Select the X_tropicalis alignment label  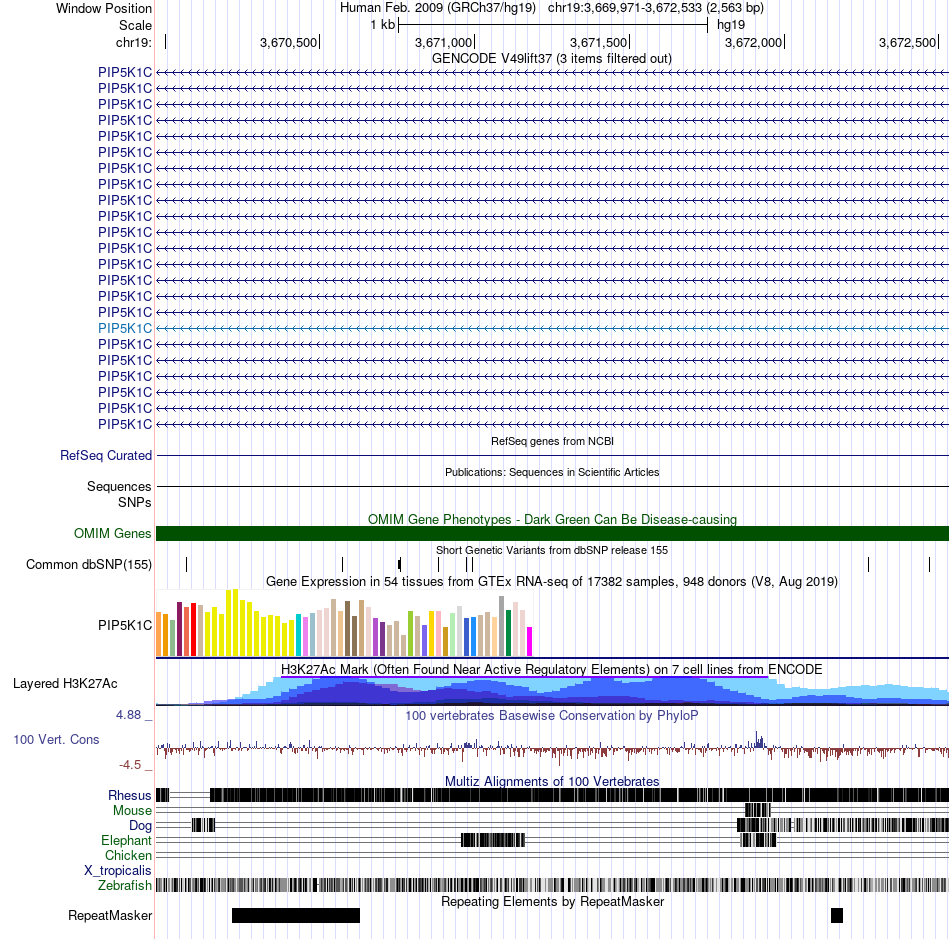point(118,871)
